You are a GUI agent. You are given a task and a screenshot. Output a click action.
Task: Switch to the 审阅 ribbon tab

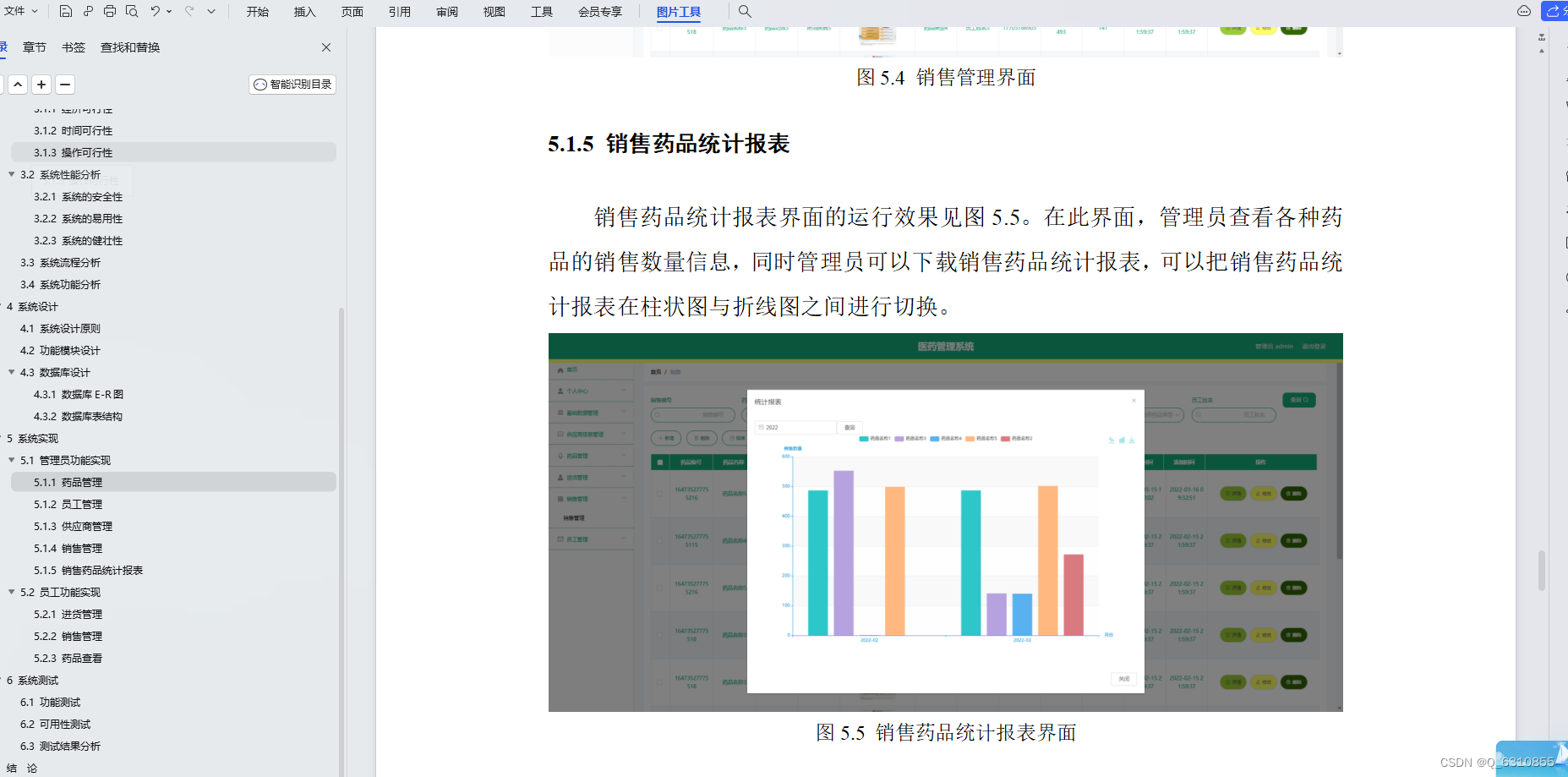tap(447, 12)
